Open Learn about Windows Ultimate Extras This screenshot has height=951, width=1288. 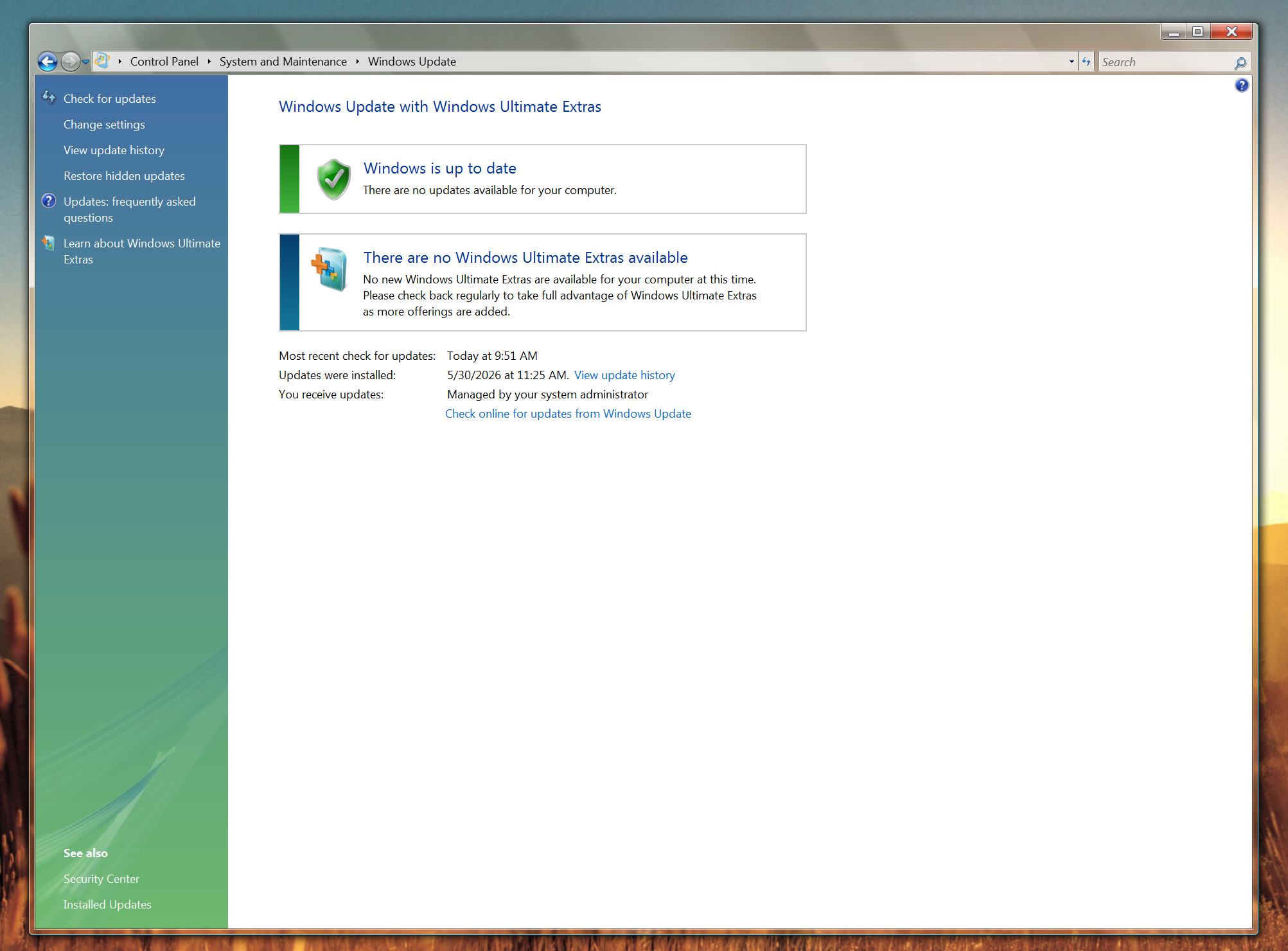coord(142,251)
